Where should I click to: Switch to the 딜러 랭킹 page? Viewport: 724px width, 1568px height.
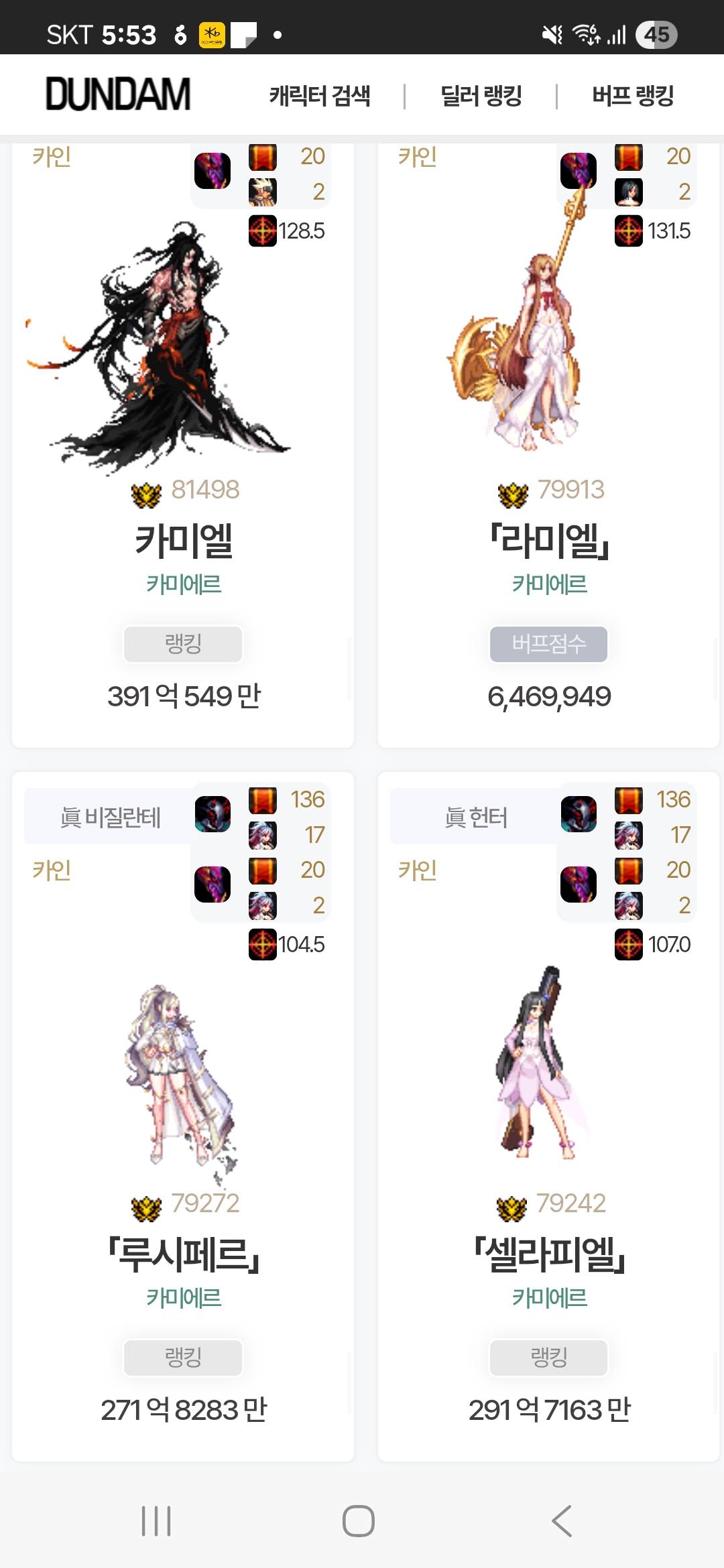tap(481, 96)
